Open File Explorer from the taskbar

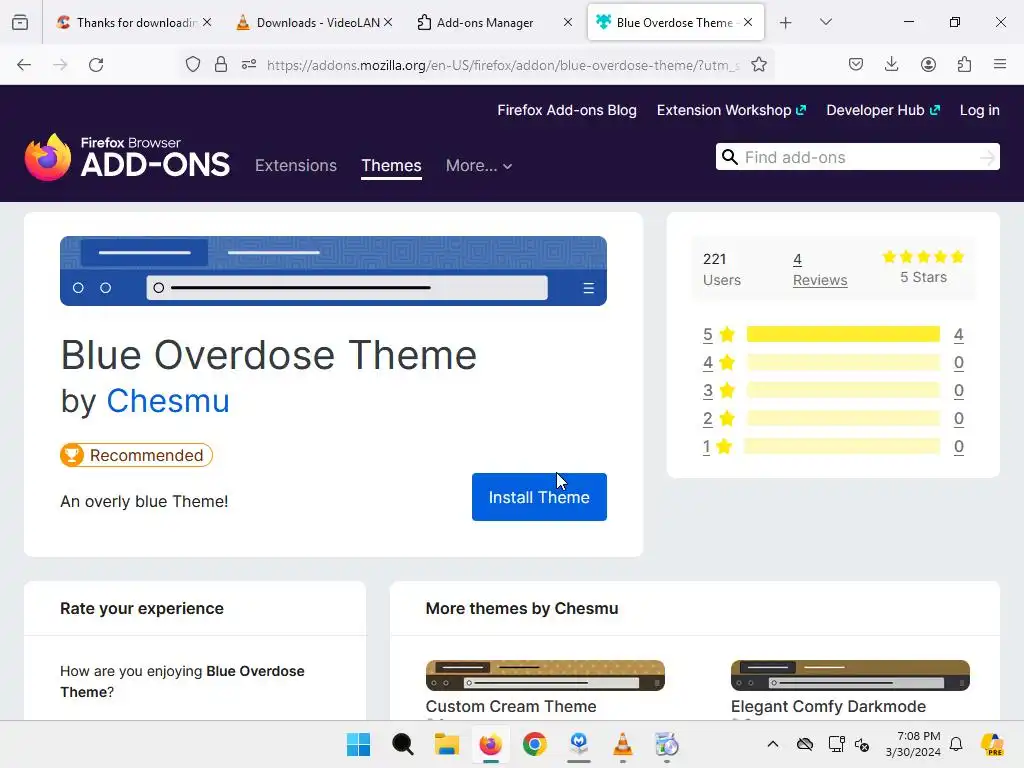447,744
